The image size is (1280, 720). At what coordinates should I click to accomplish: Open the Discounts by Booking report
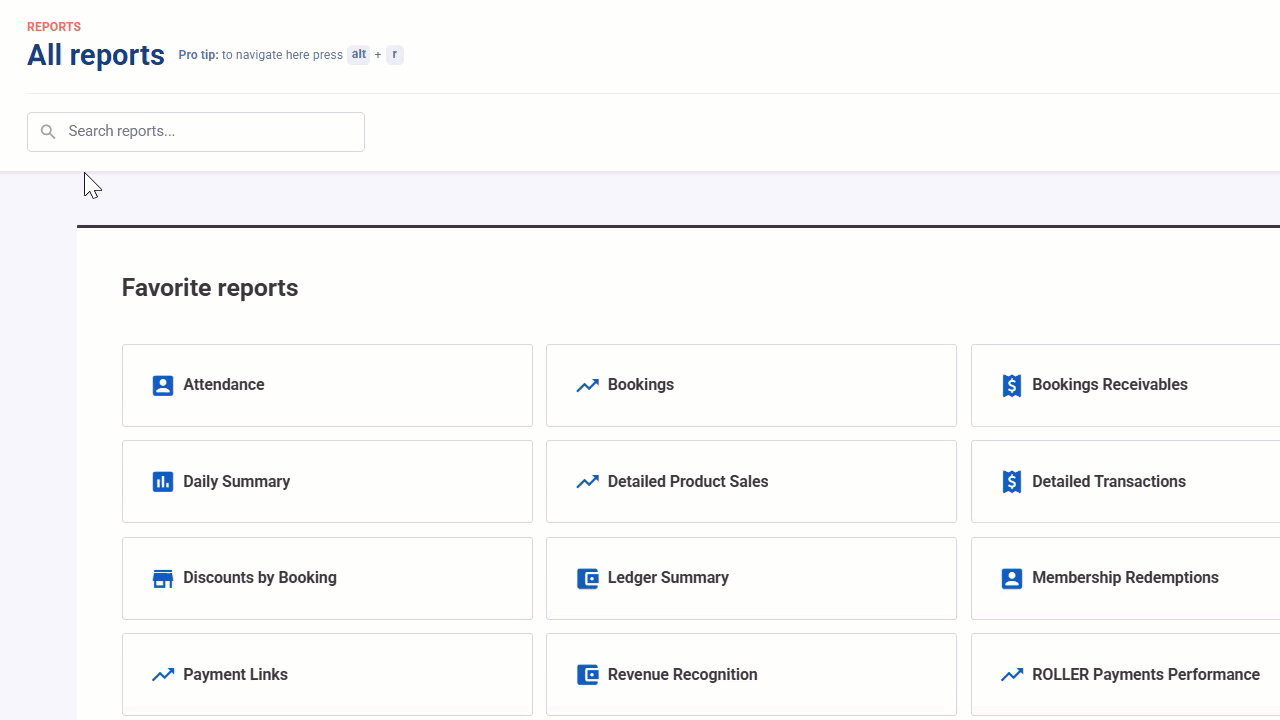[x=327, y=578]
